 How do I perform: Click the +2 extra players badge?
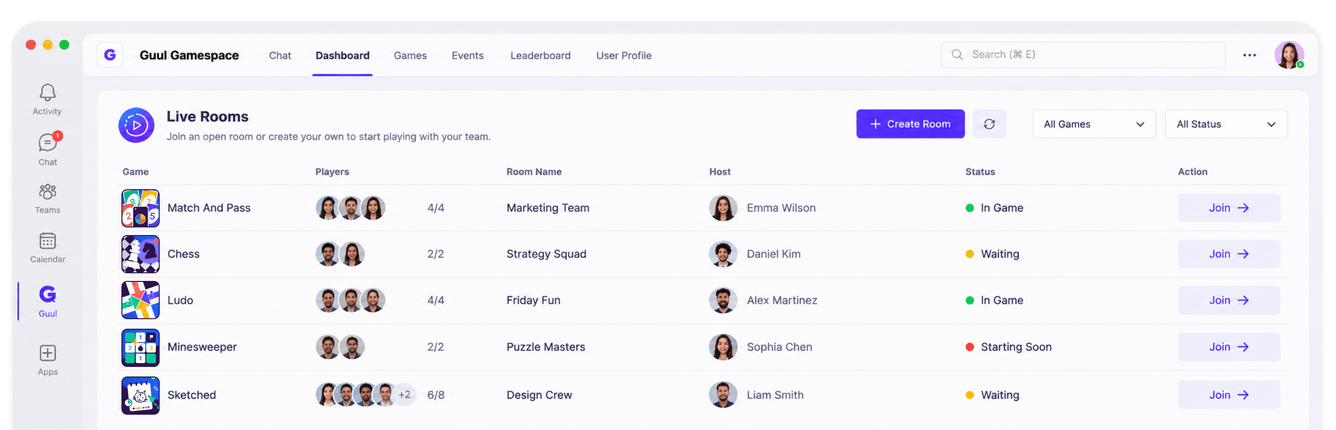click(x=404, y=395)
